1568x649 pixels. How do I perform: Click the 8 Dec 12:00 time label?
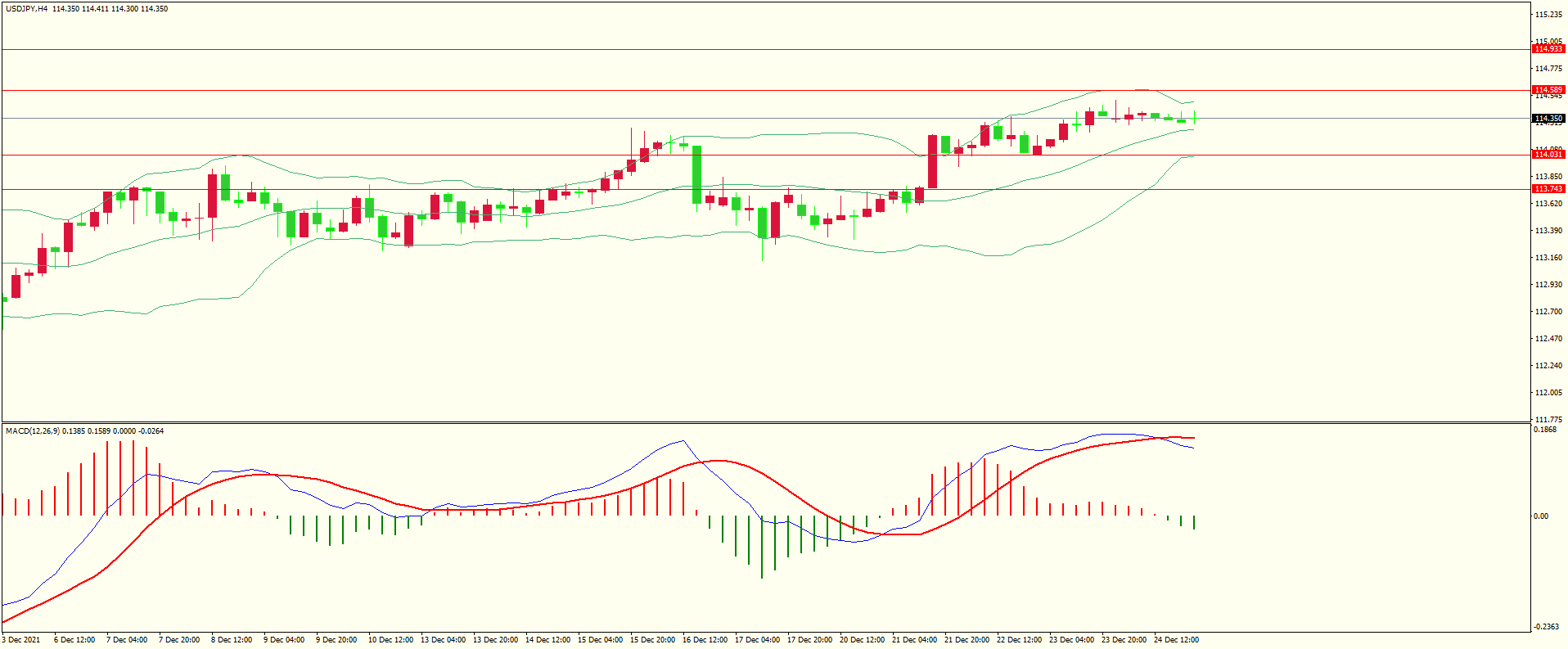click(x=232, y=640)
